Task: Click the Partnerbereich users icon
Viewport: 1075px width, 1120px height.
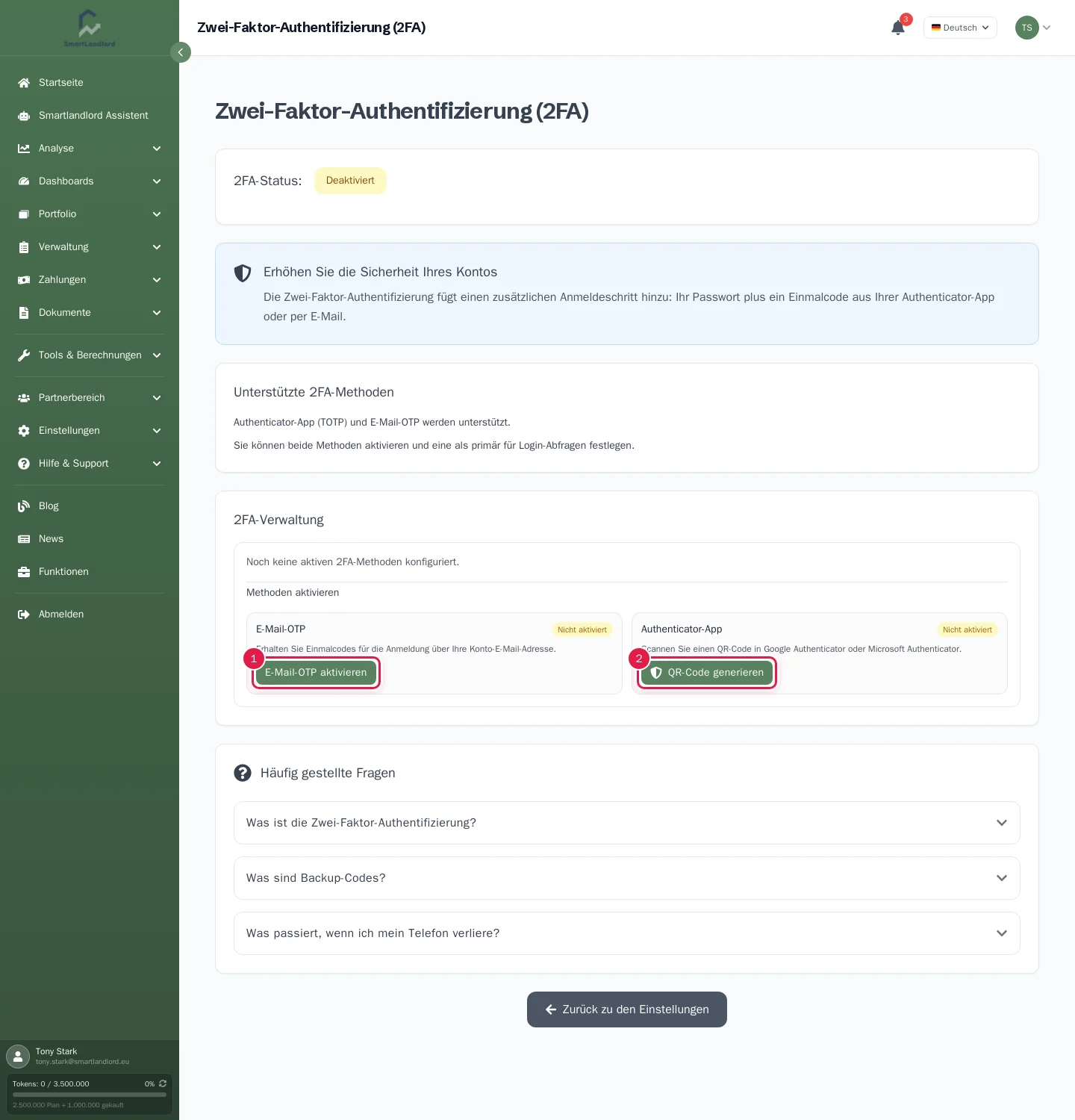Action: point(24,398)
